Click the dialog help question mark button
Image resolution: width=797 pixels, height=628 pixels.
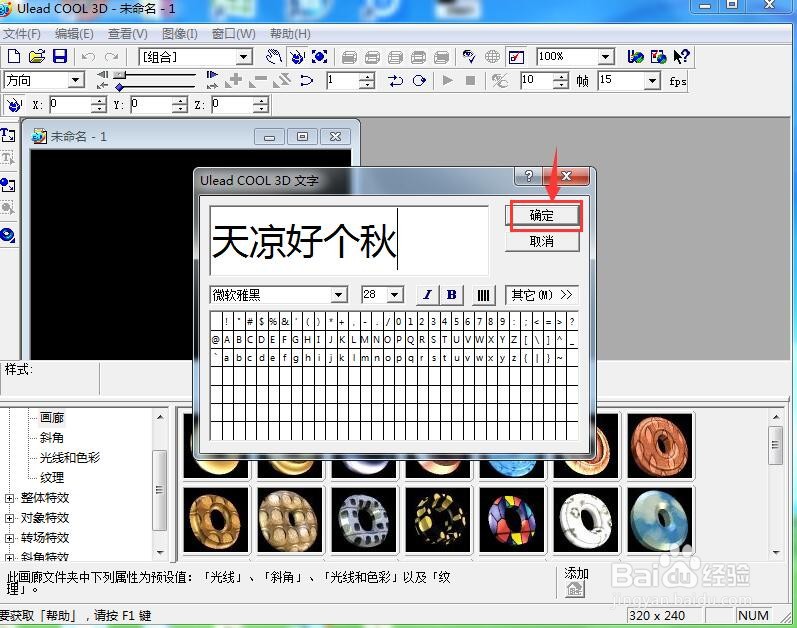pyautogui.click(x=529, y=176)
